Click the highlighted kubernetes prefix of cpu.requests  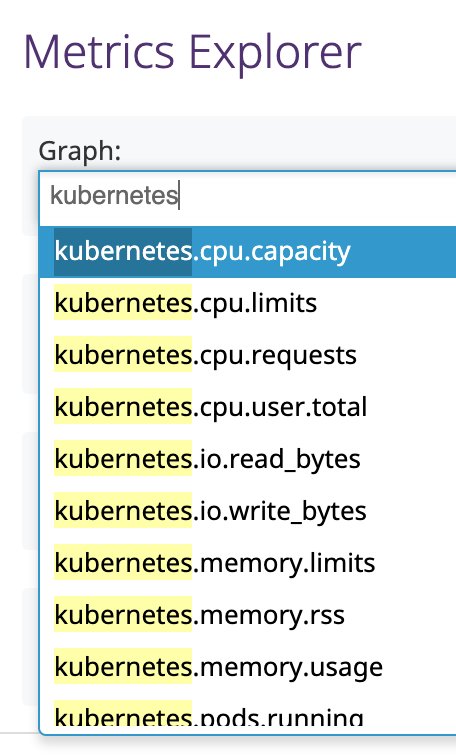tap(123, 354)
